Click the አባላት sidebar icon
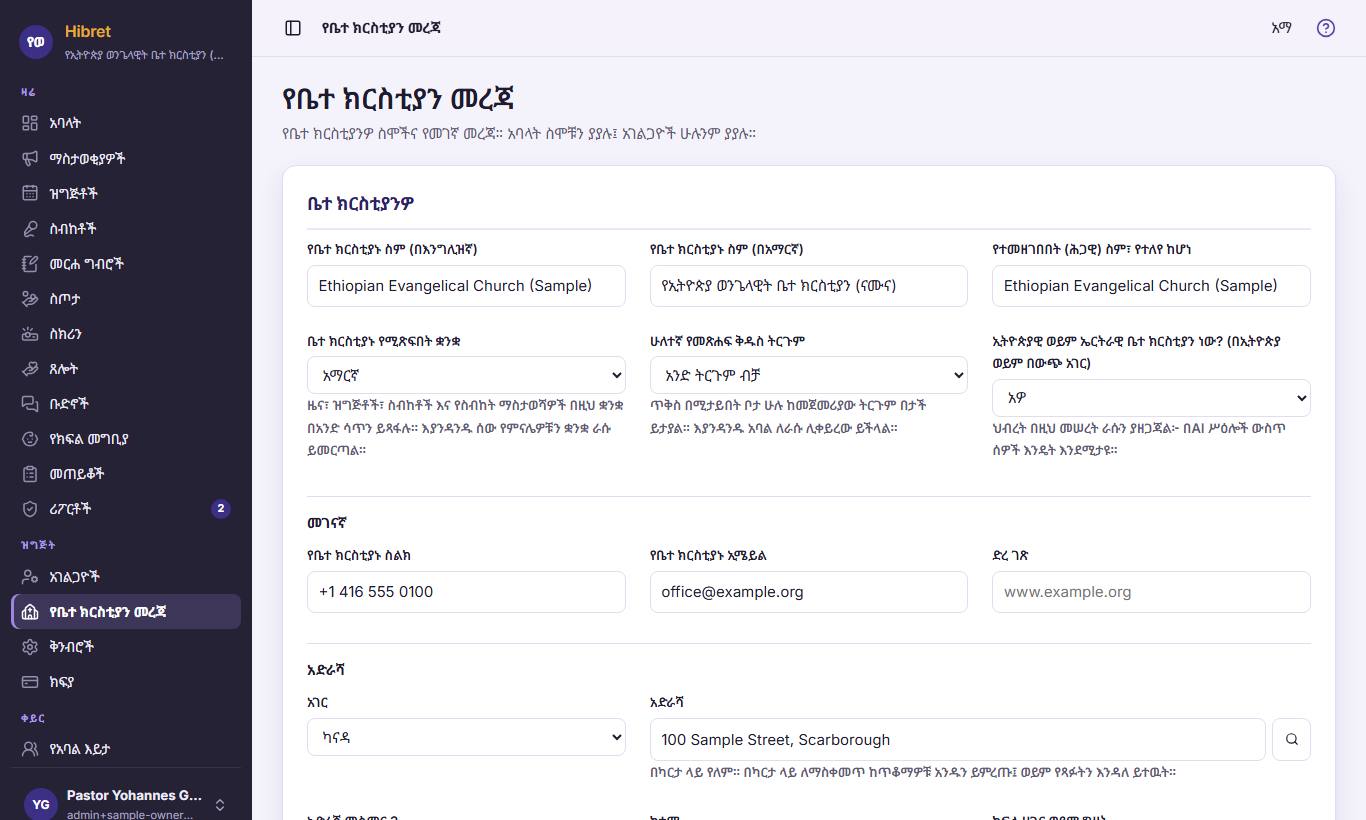This screenshot has height=820, width=1366. pos(30,123)
